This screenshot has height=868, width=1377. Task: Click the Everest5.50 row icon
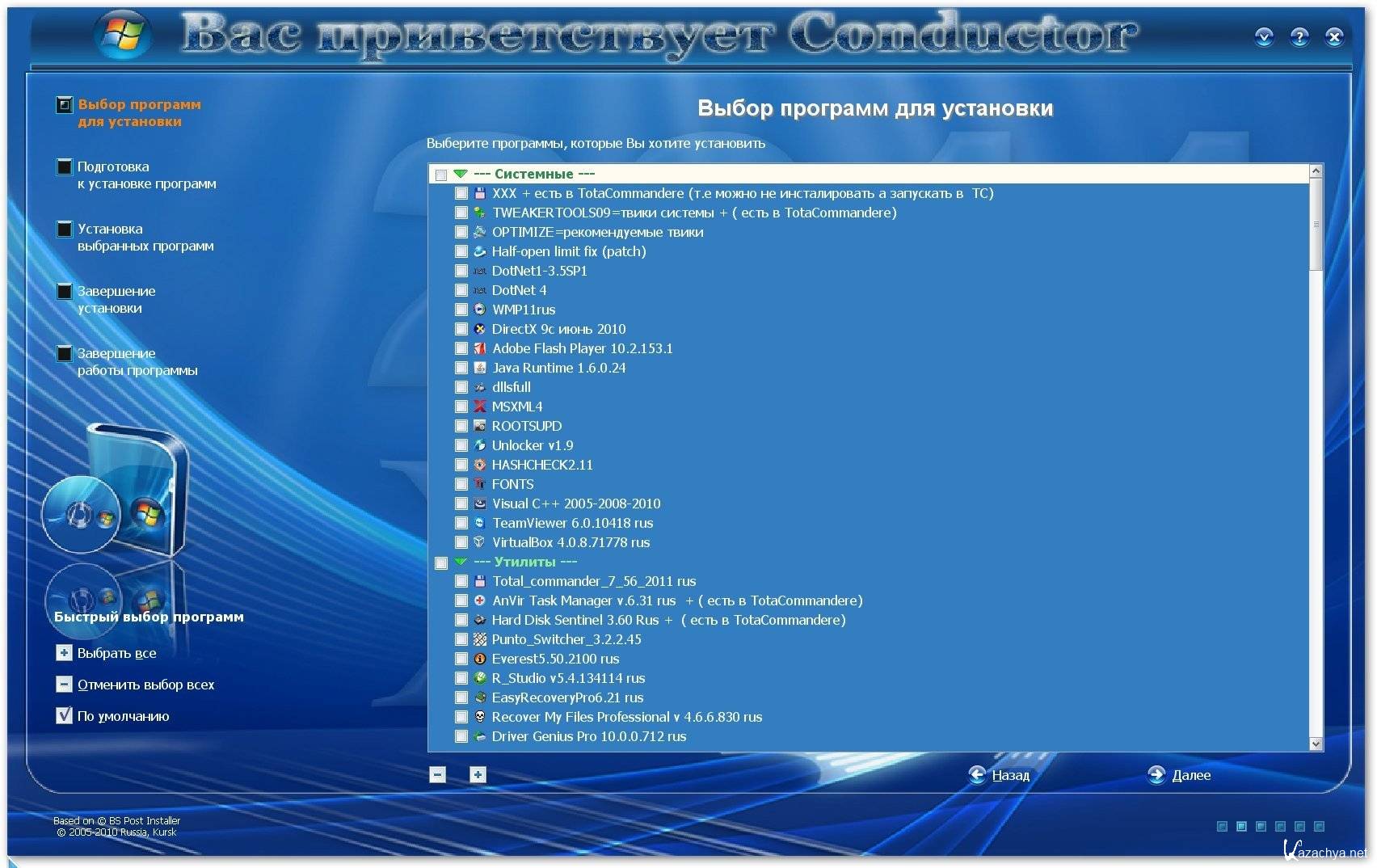tap(480, 659)
